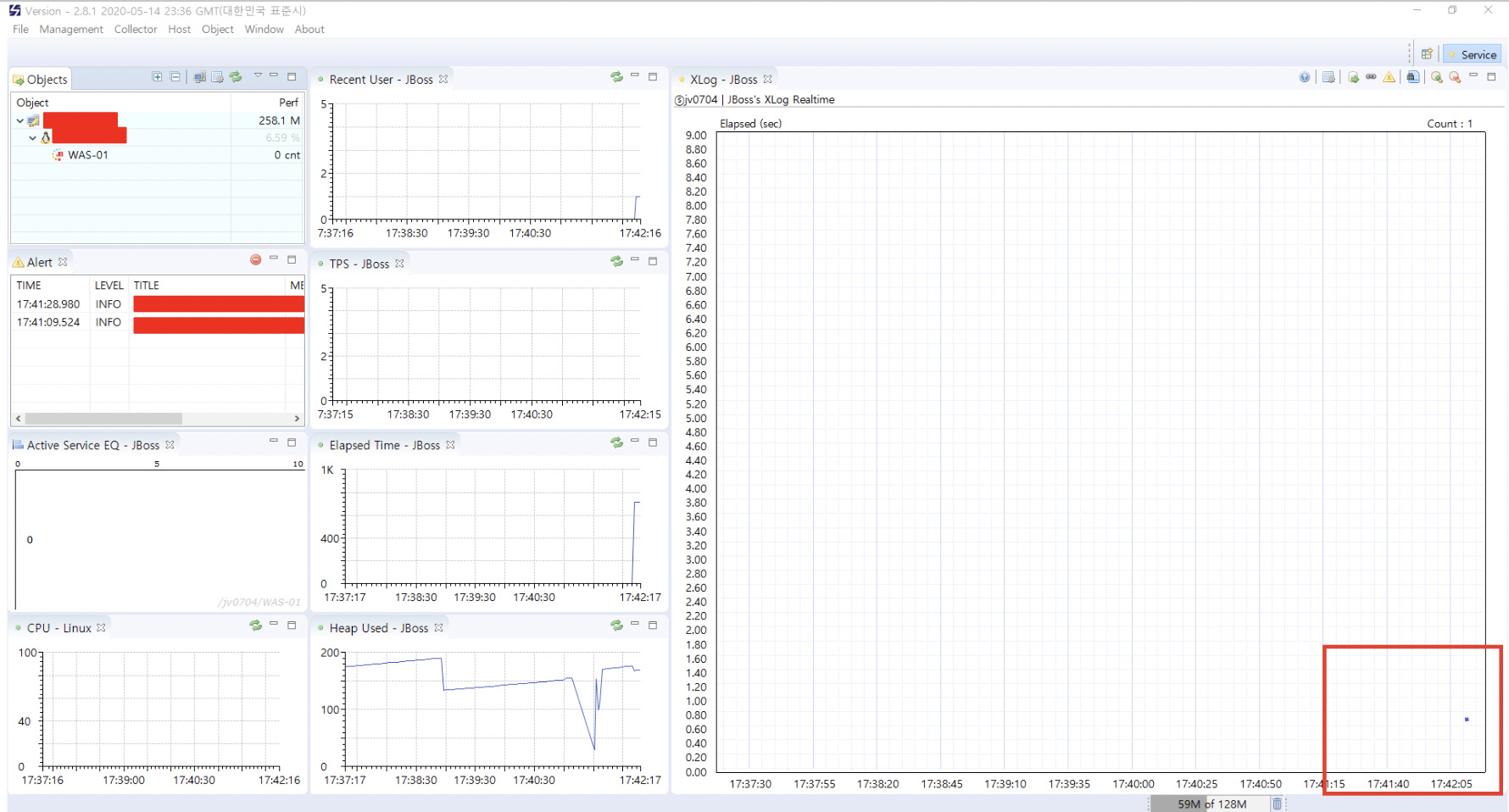Click the warning triangle icon in XLog toolbar
1509x812 pixels.
click(1389, 77)
